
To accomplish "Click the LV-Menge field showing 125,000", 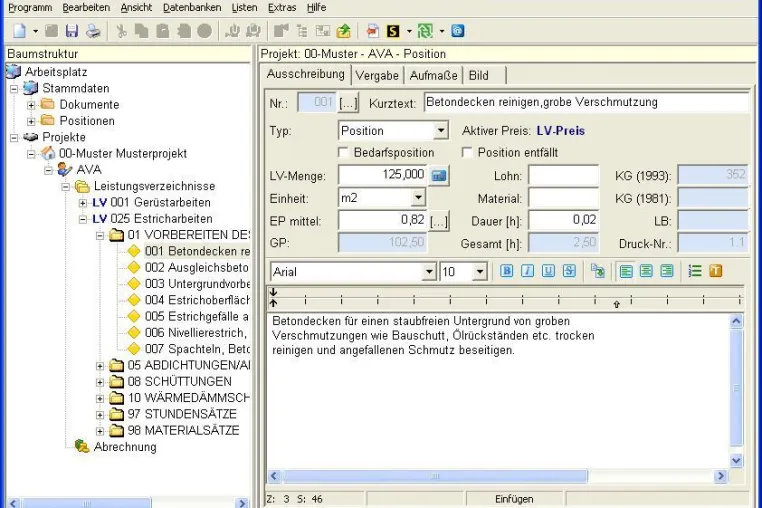I will pos(382,175).
